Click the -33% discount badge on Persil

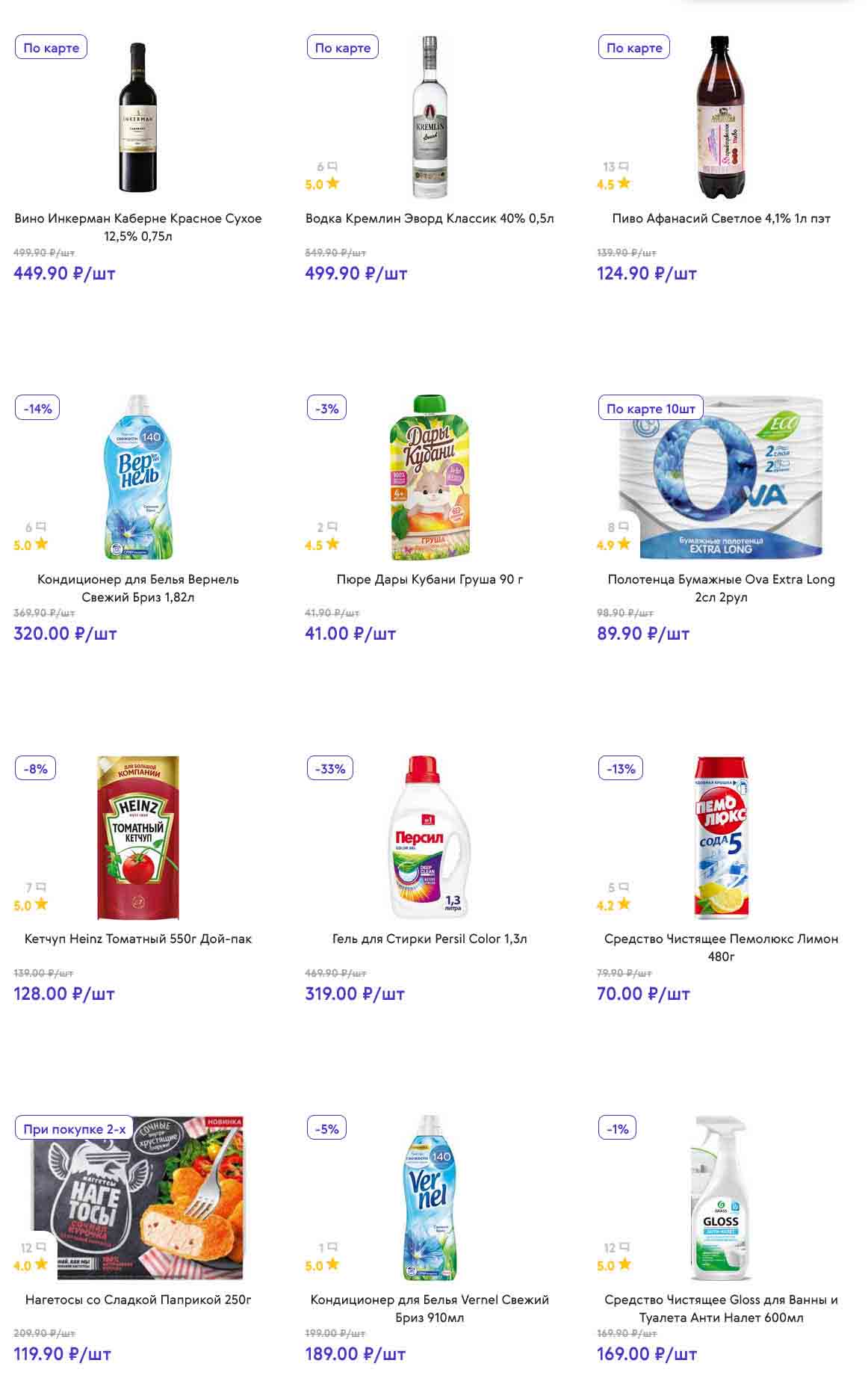pyautogui.click(x=330, y=768)
